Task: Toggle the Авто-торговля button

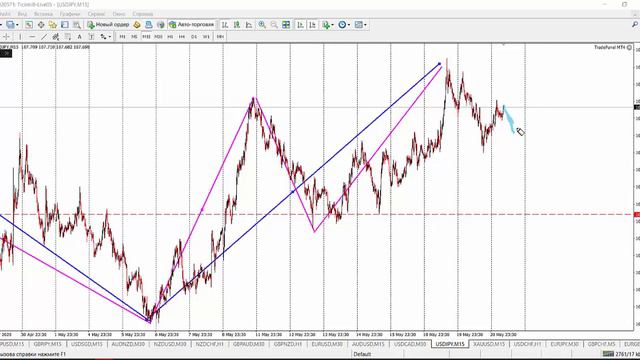Action: pos(191,25)
